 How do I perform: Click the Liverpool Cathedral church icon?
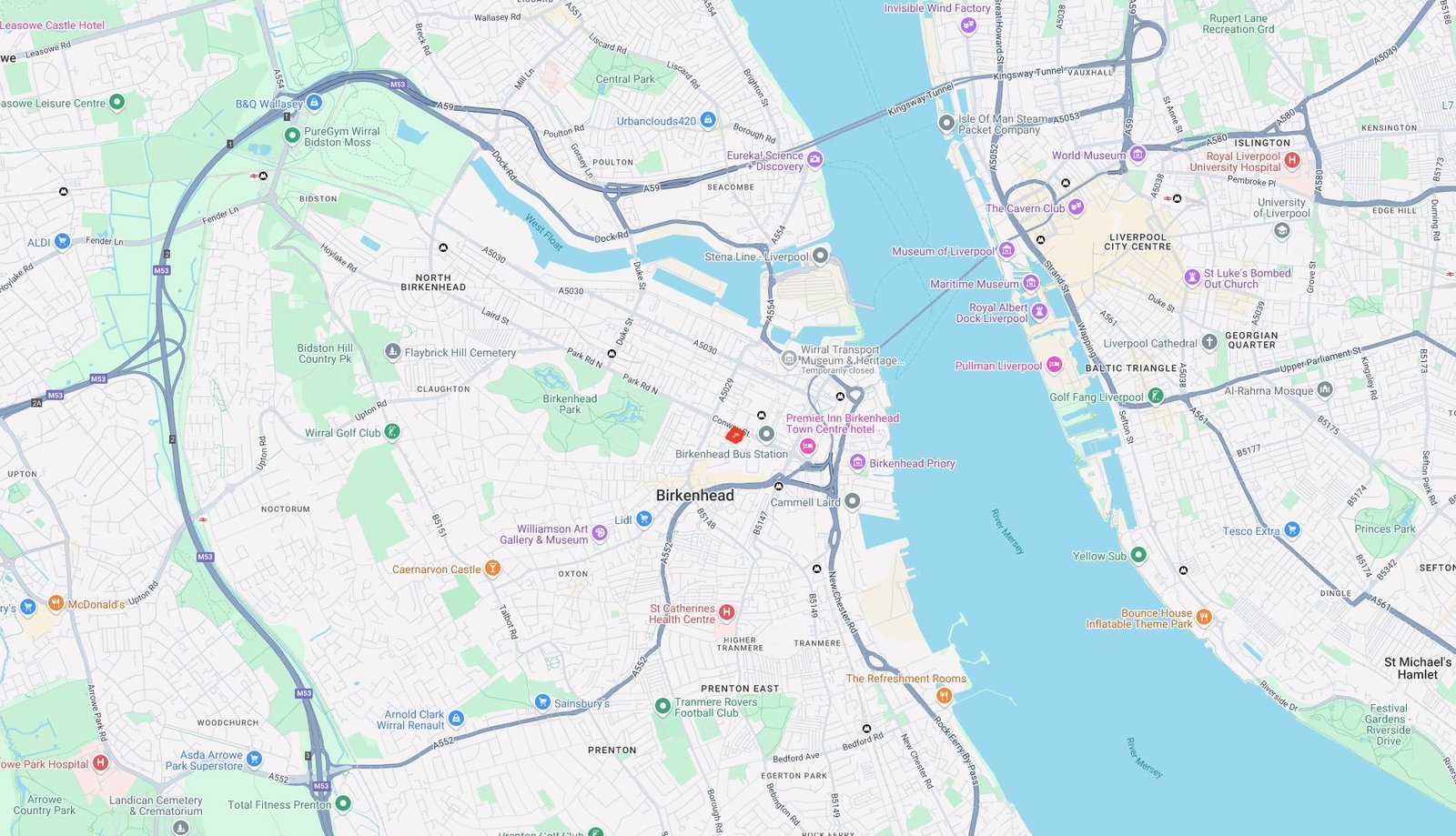[1208, 342]
